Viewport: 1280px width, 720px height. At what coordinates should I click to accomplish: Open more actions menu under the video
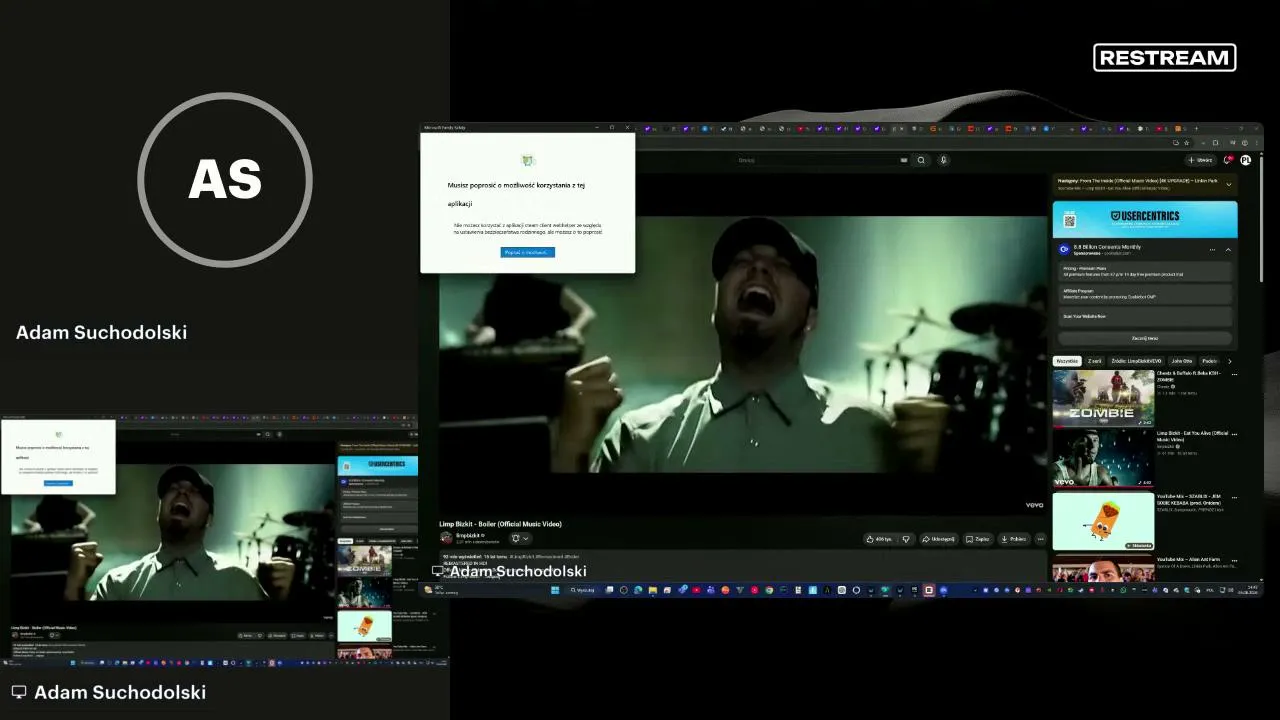tap(1040, 539)
